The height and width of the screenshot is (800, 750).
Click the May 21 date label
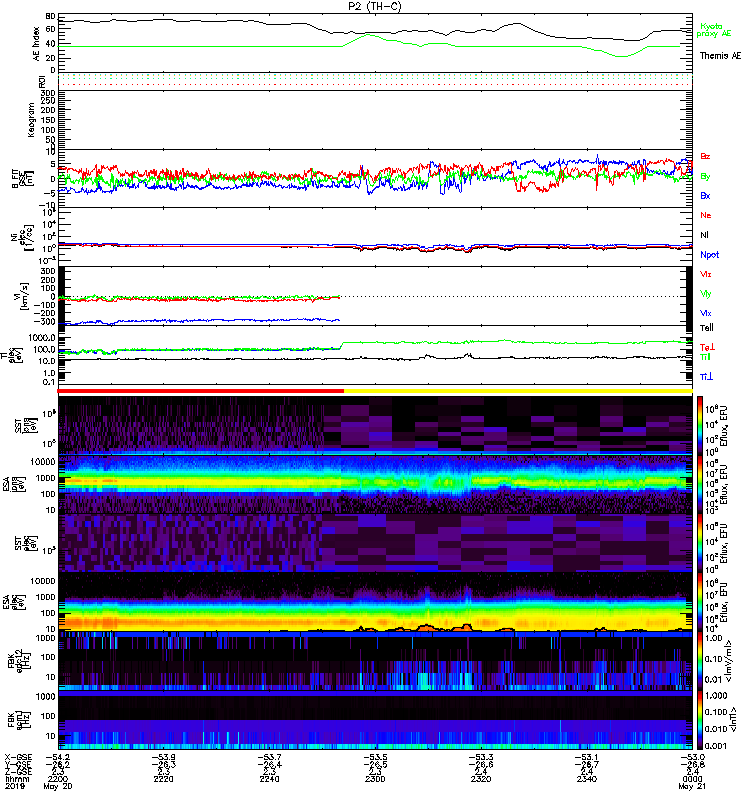pos(692,786)
